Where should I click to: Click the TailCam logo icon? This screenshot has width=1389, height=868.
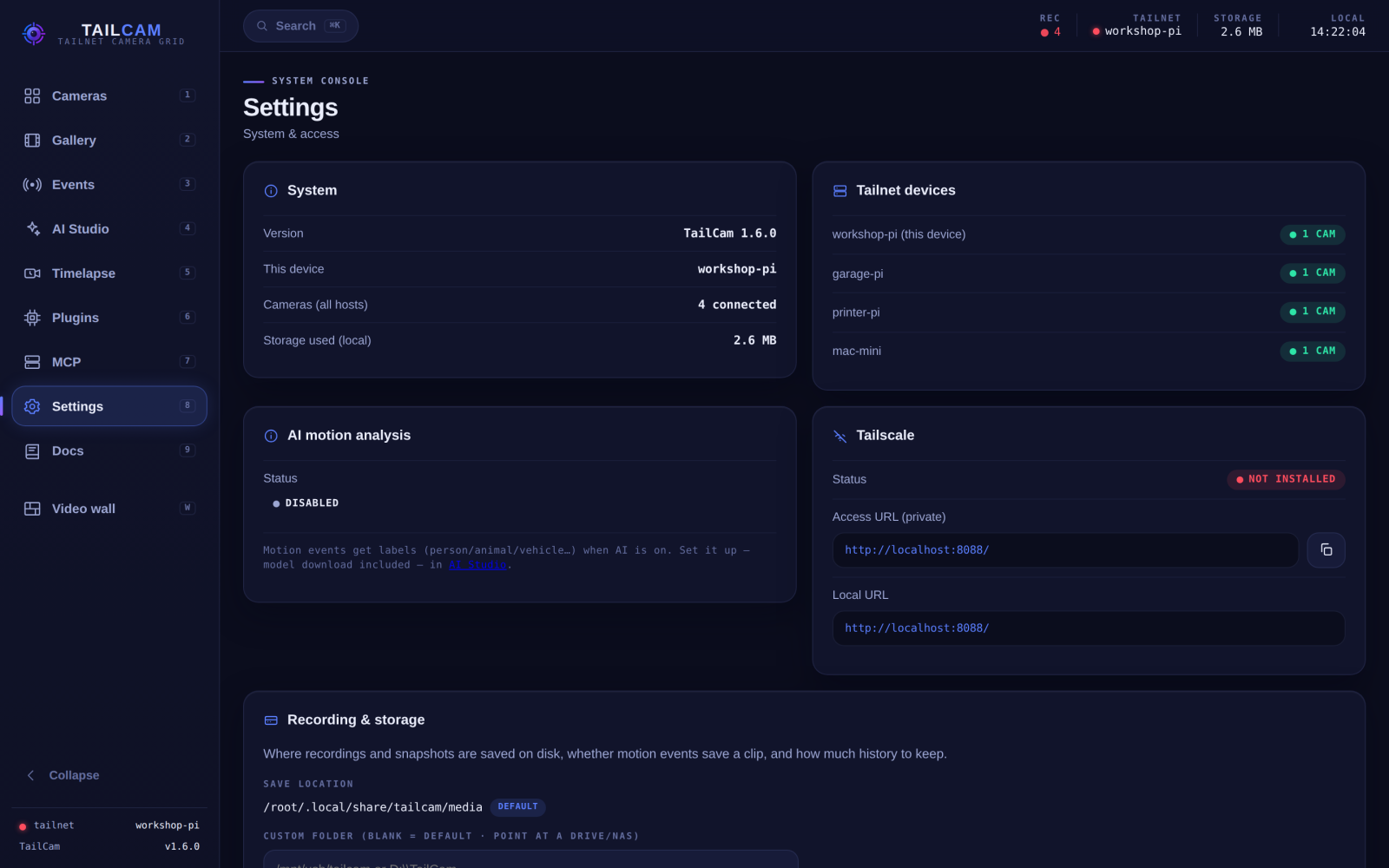[33, 34]
